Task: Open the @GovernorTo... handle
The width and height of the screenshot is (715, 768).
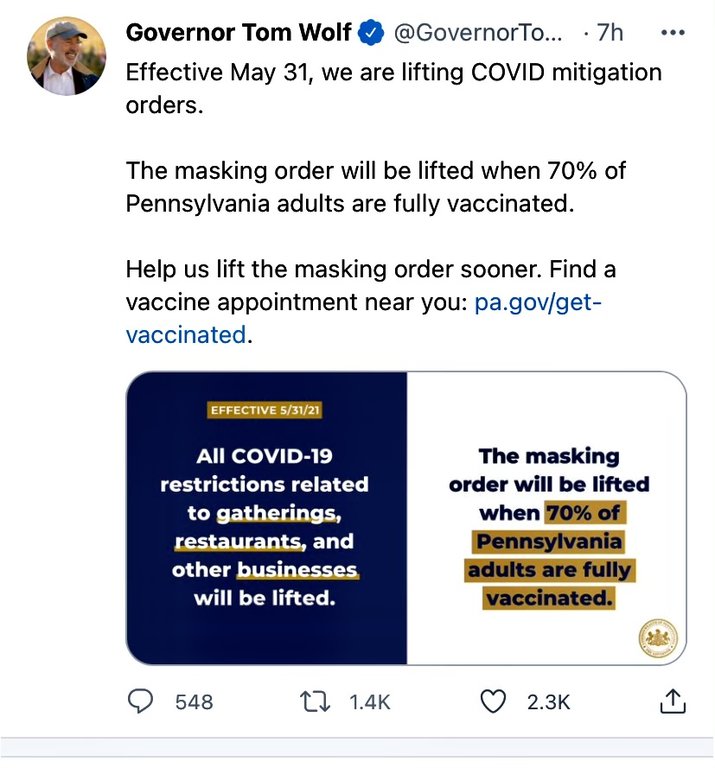Action: pyautogui.click(x=479, y=33)
